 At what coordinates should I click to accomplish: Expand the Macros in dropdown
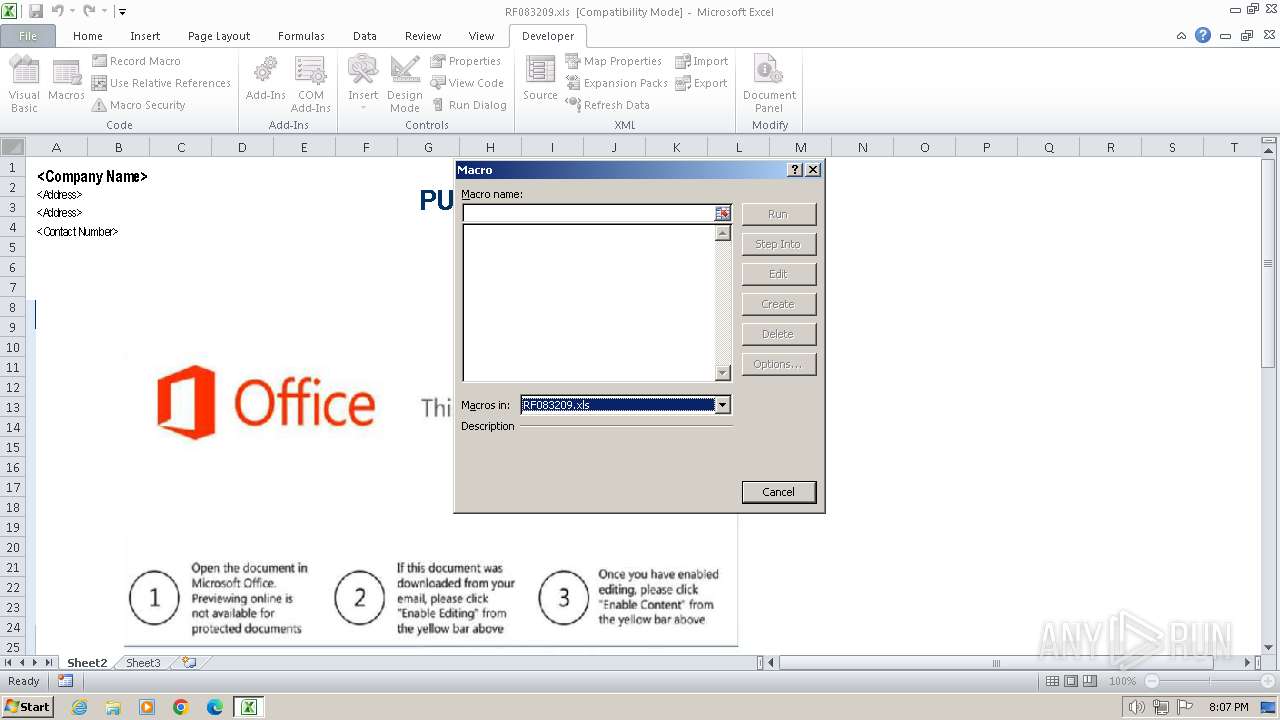pyautogui.click(x=723, y=405)
